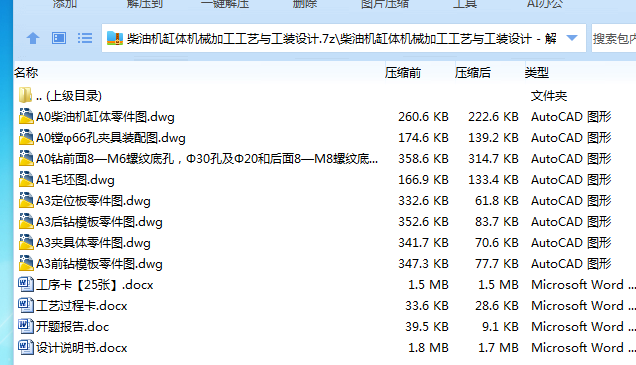Image resolution: width=636 pixels, height=365 pixels.
Task: Sort by the 压缩后 column header
Action: click(473, 73)
